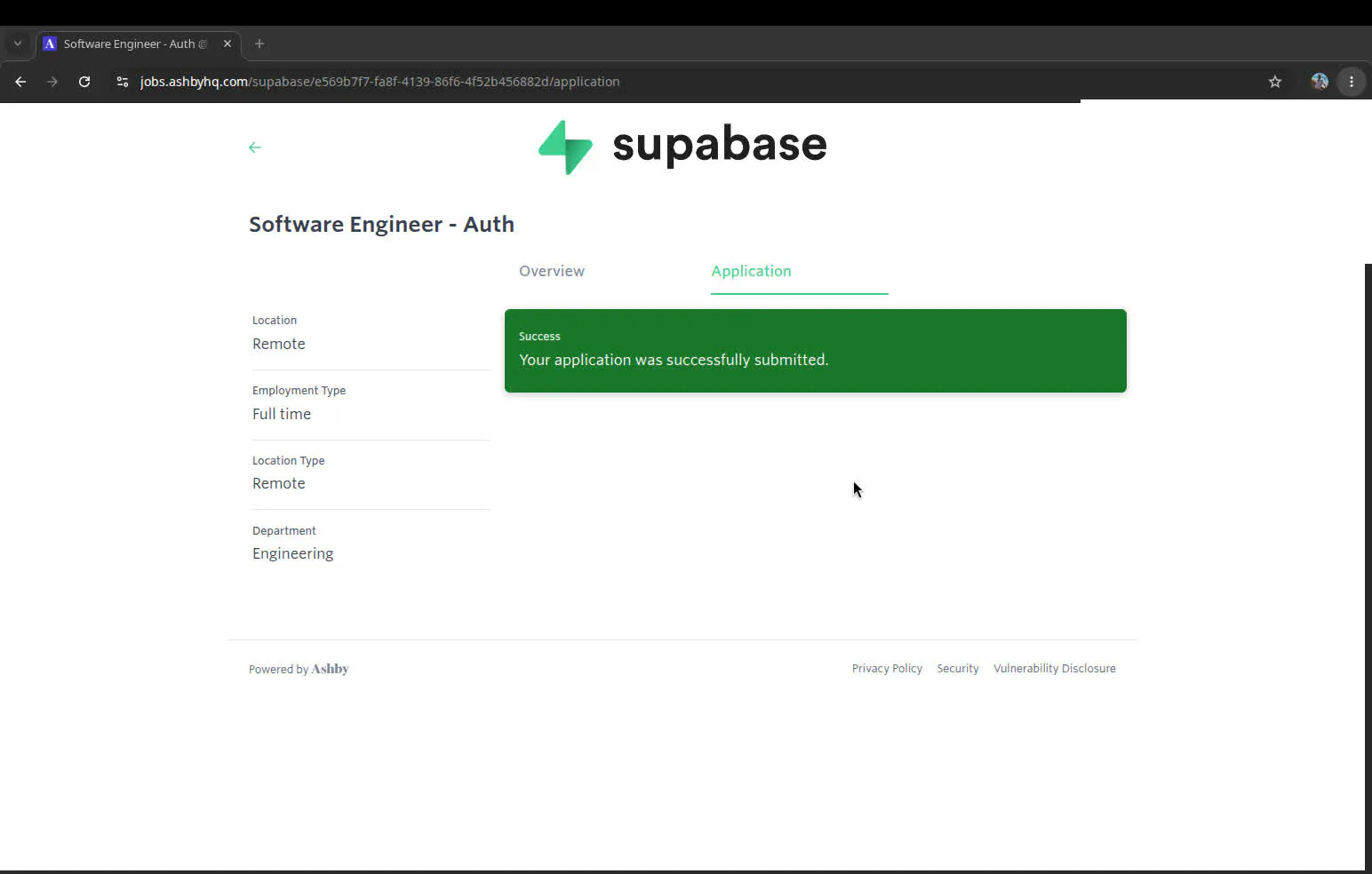Go back using the browser back button

(x=20, y=82)
